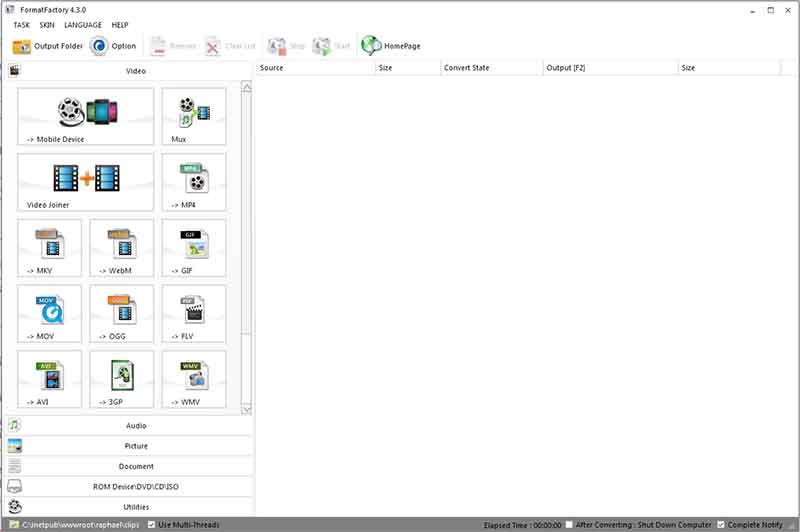
Task: Expand the ROM Device\DVD\CD\ISO panel
Action: point(130,487)
